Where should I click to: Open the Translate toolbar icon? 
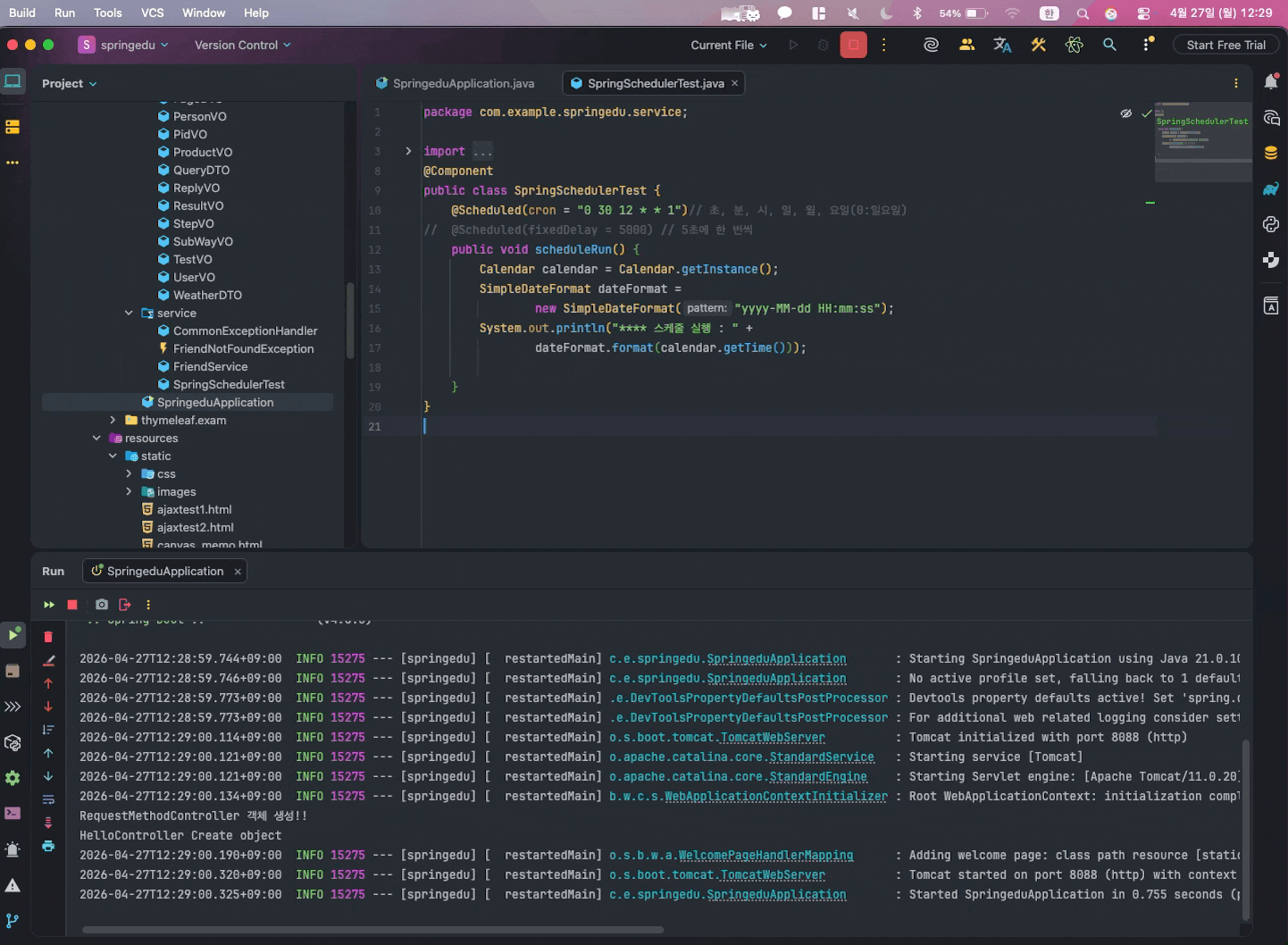[x=1002, y=45]
